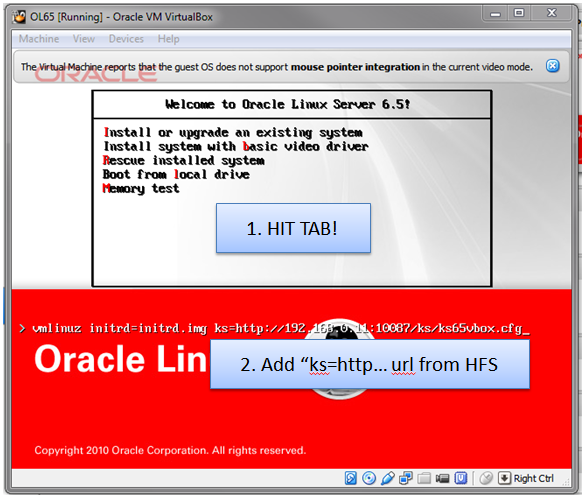Open the Machine menu

pyautogui.click(x=39, y=39)
